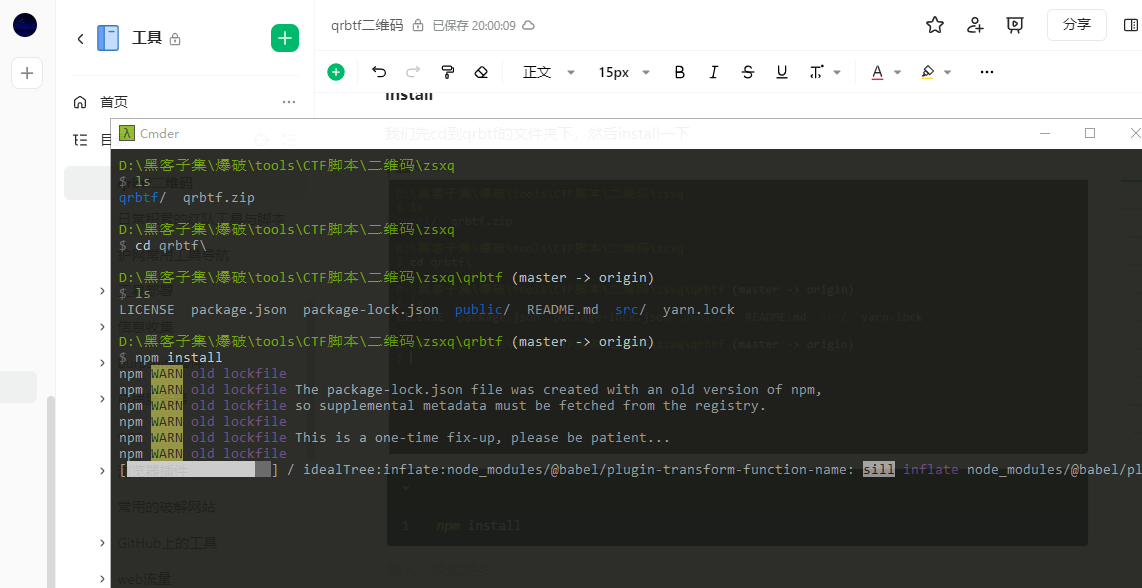Viewport: 1142px width, 588px height.
Task: Apply the red font color A
Action: tap(877, 72)
